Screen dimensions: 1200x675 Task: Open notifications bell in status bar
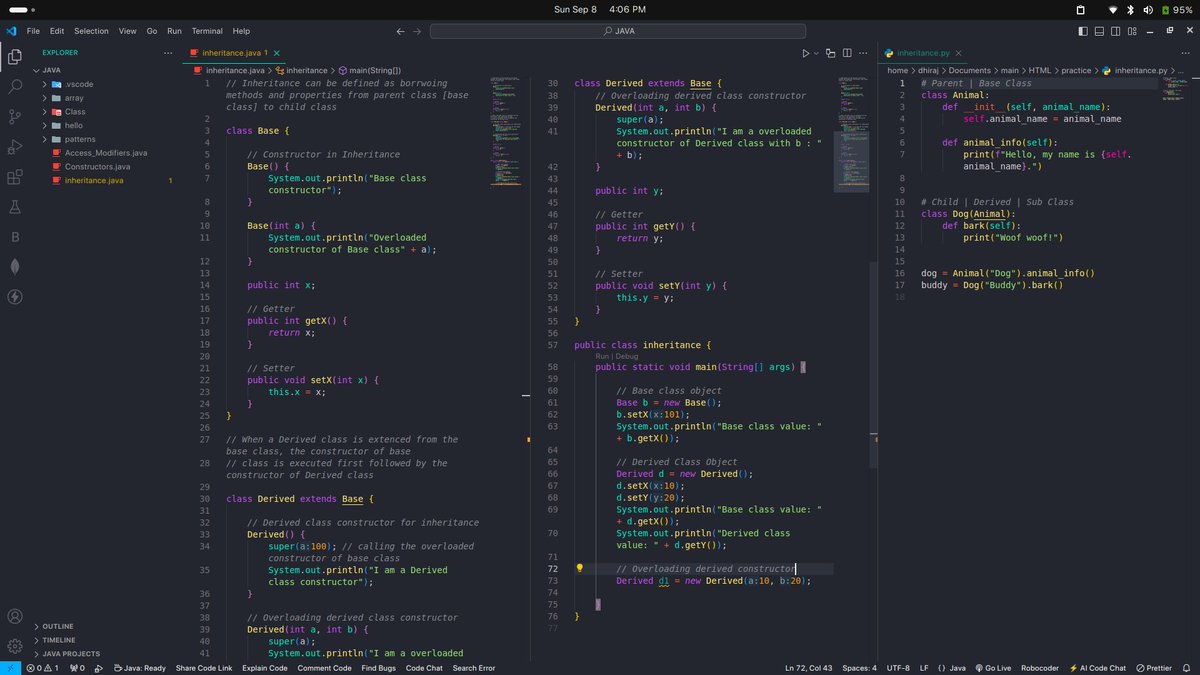coord(1187,668)
